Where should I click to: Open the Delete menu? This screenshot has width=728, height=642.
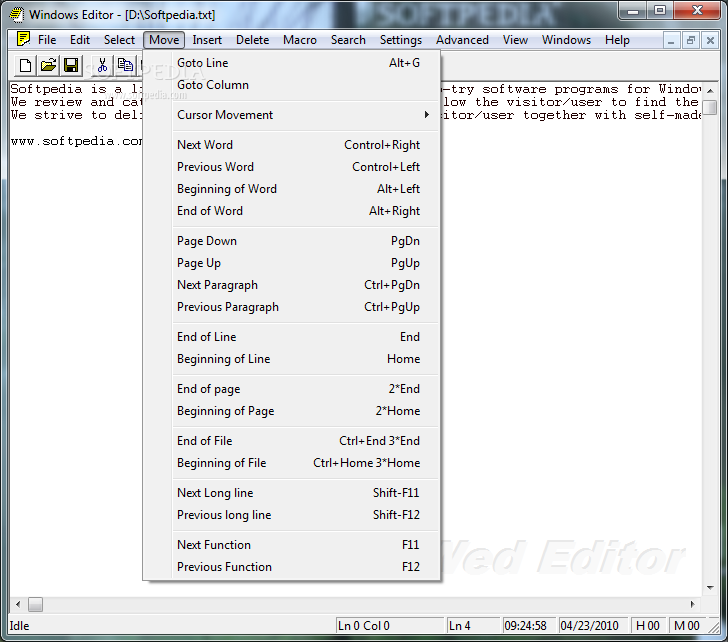point(253,40)
